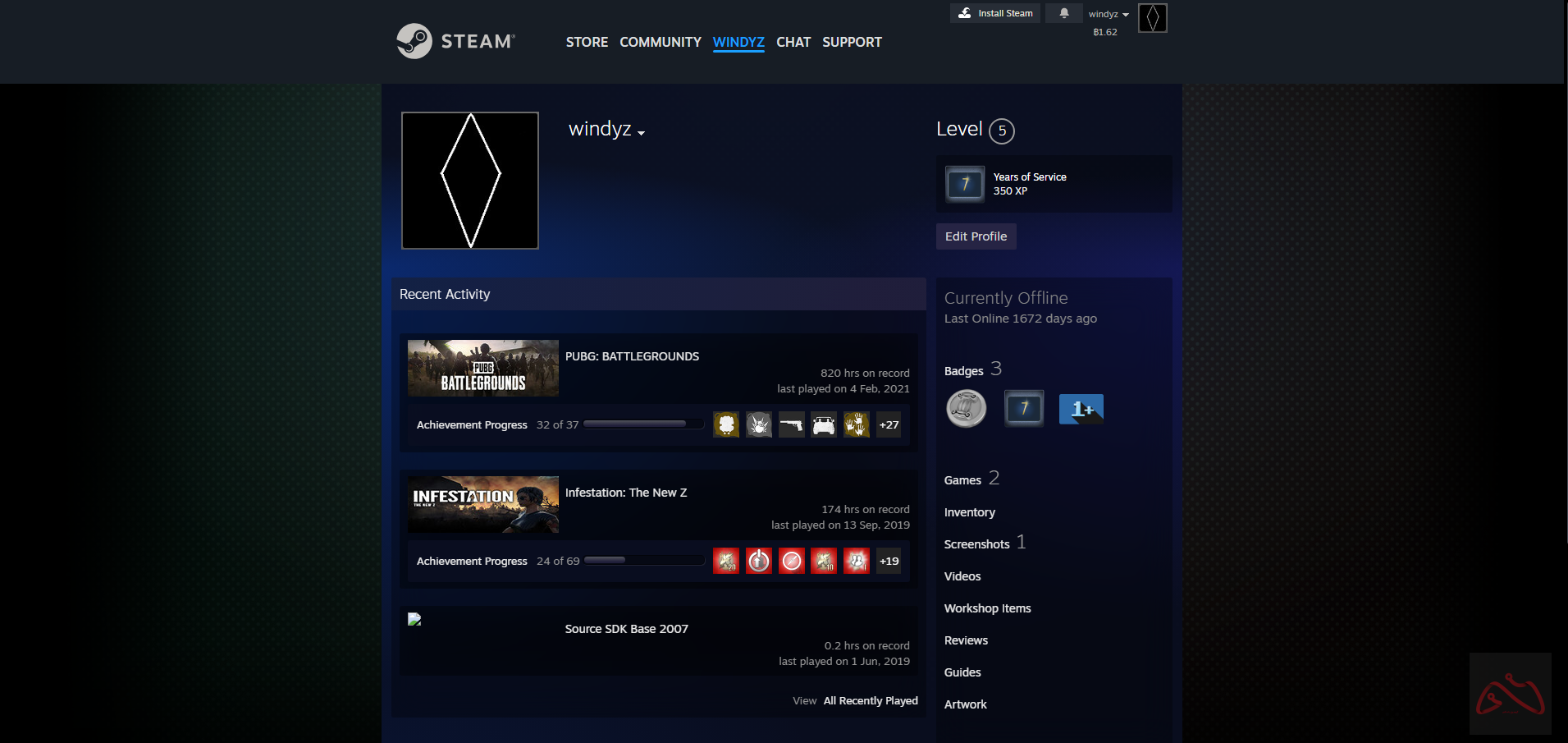Show +27 more PUBG achievements
Image resolution: width=1568 pixels, height=743 pixels.
pos(889,424)
